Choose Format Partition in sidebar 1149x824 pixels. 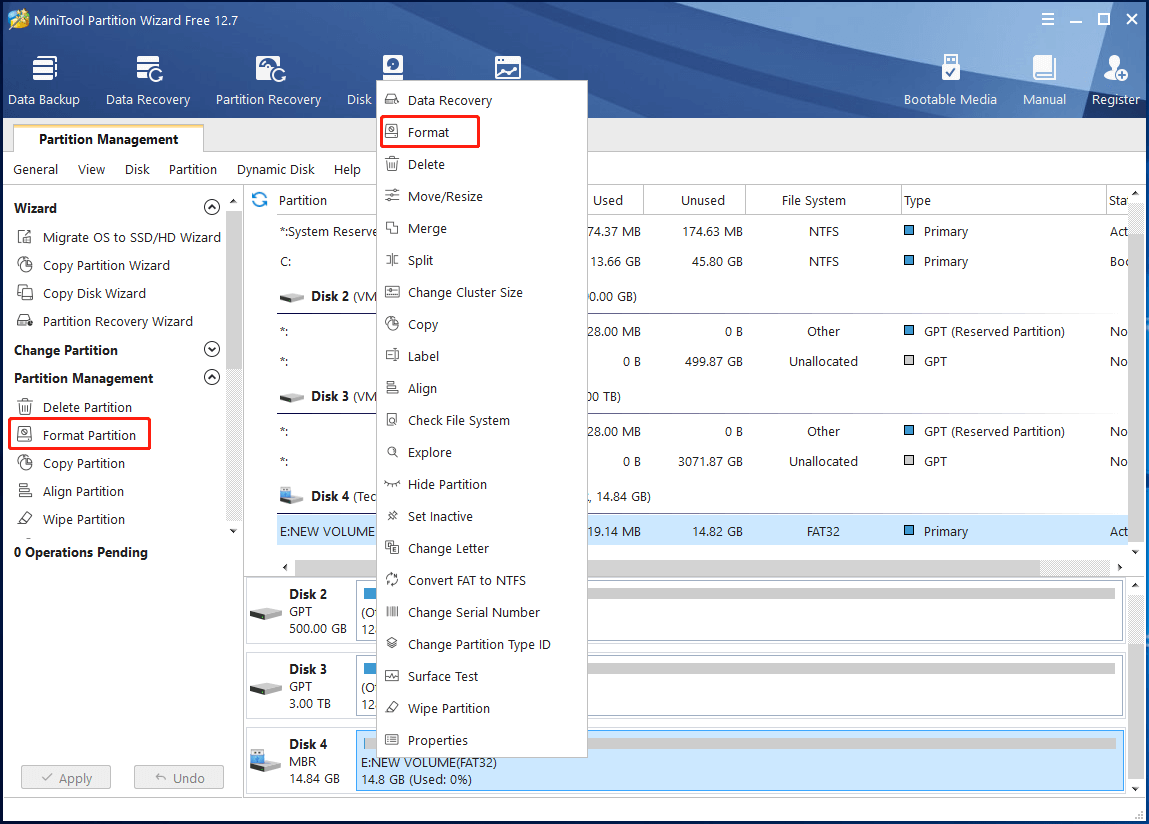(x=79, y=435)
